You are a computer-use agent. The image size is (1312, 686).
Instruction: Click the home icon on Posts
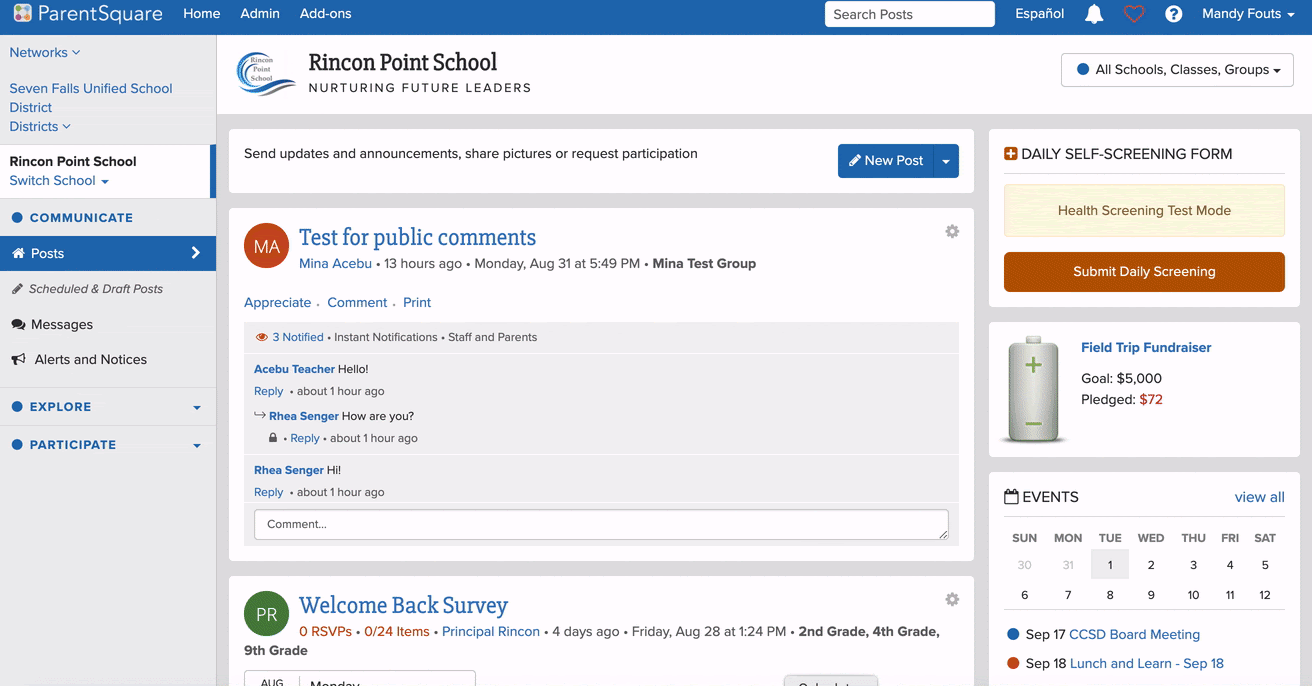point(18,254)
